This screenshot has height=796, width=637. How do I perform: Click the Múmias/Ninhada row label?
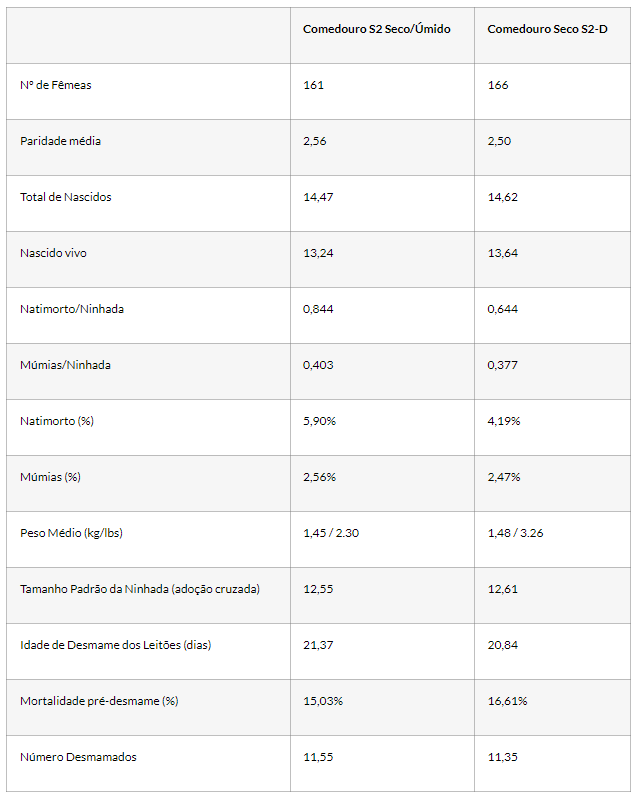point(65,365)
